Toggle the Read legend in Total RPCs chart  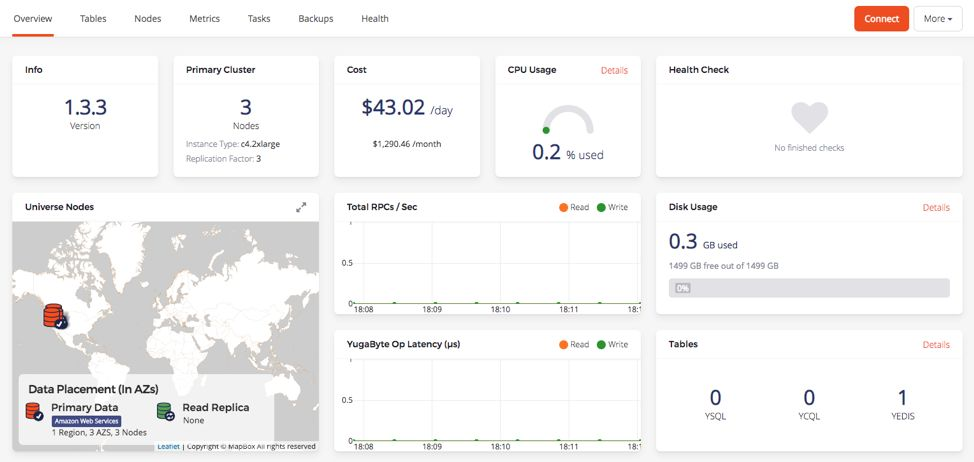574,207
